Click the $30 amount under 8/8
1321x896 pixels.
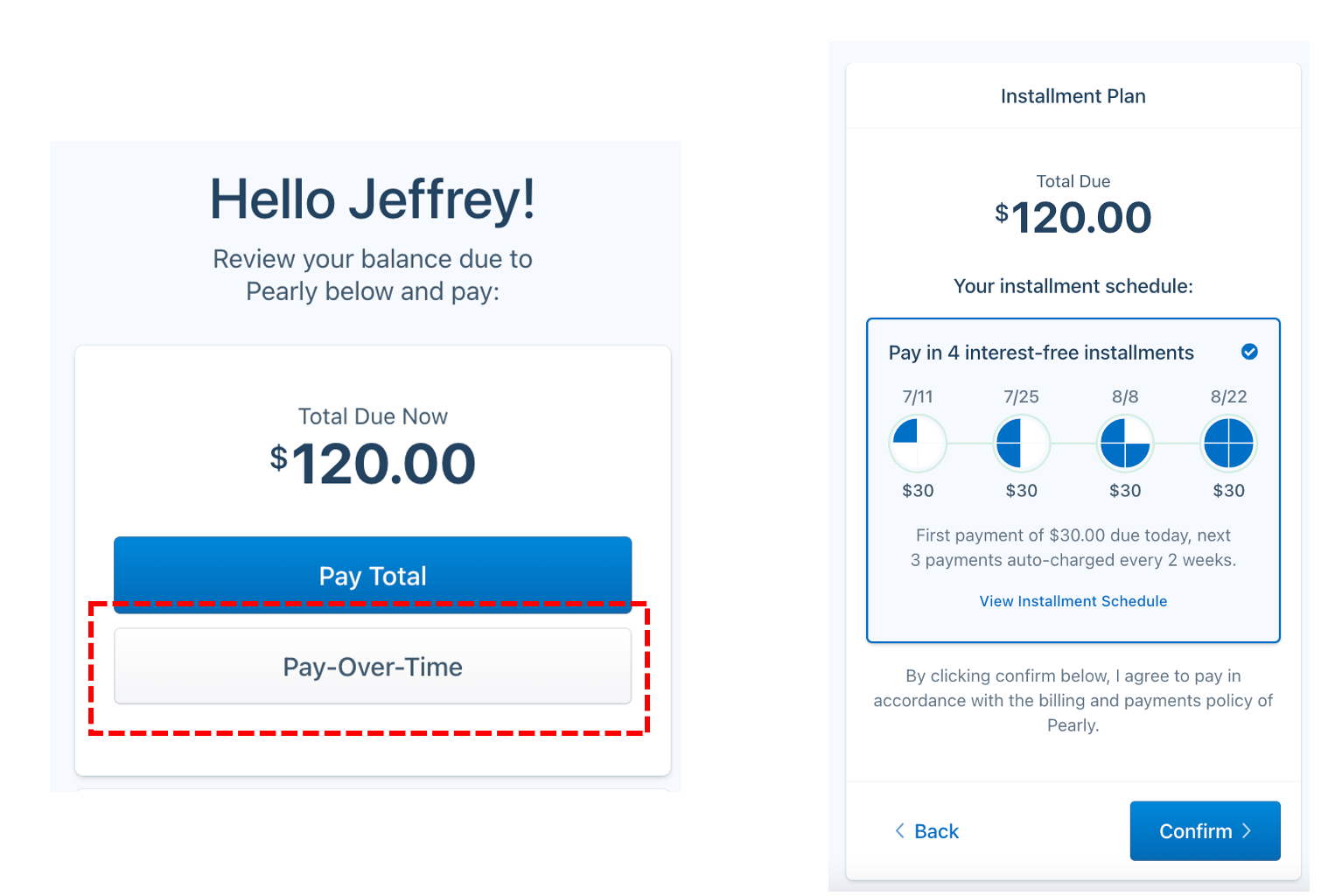(1125, 491)
